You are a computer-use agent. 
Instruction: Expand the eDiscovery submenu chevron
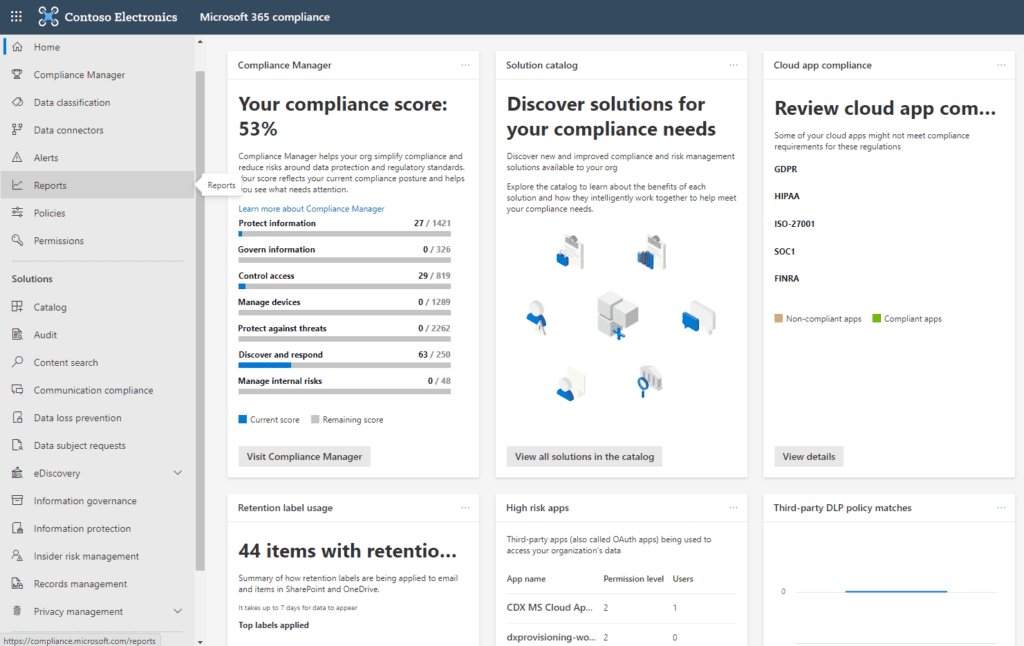pos(178,473)
